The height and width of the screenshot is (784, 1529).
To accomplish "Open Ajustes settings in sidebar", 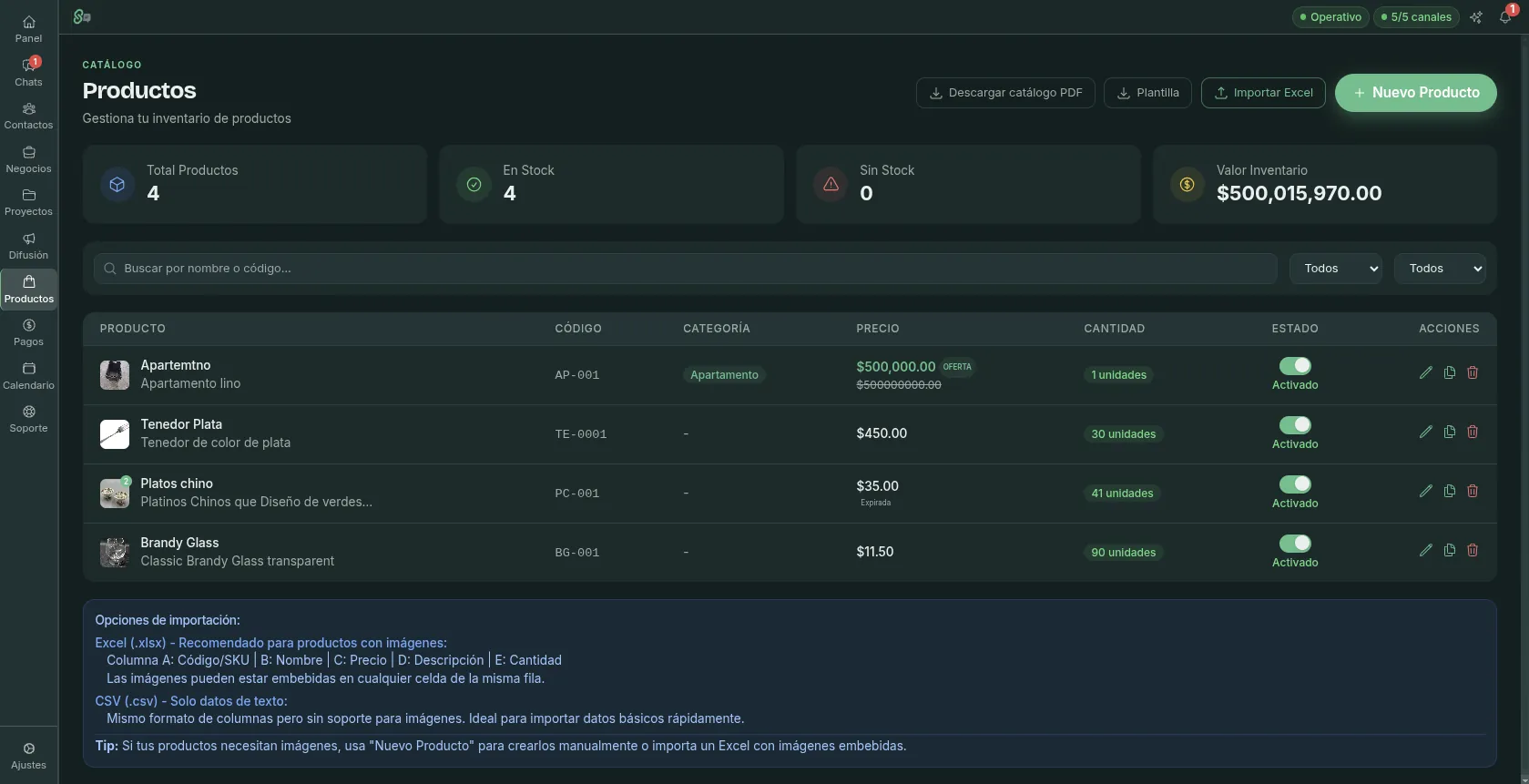I will 28,756.
